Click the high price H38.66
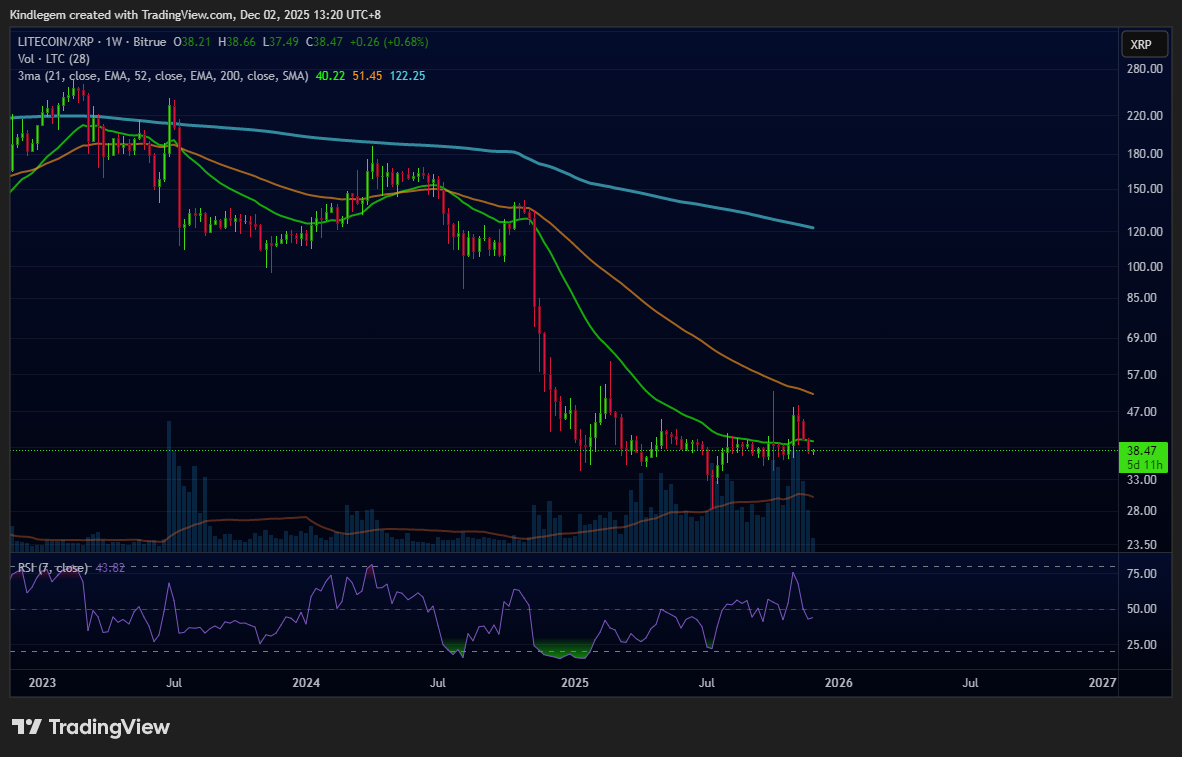 click(237, 42)
